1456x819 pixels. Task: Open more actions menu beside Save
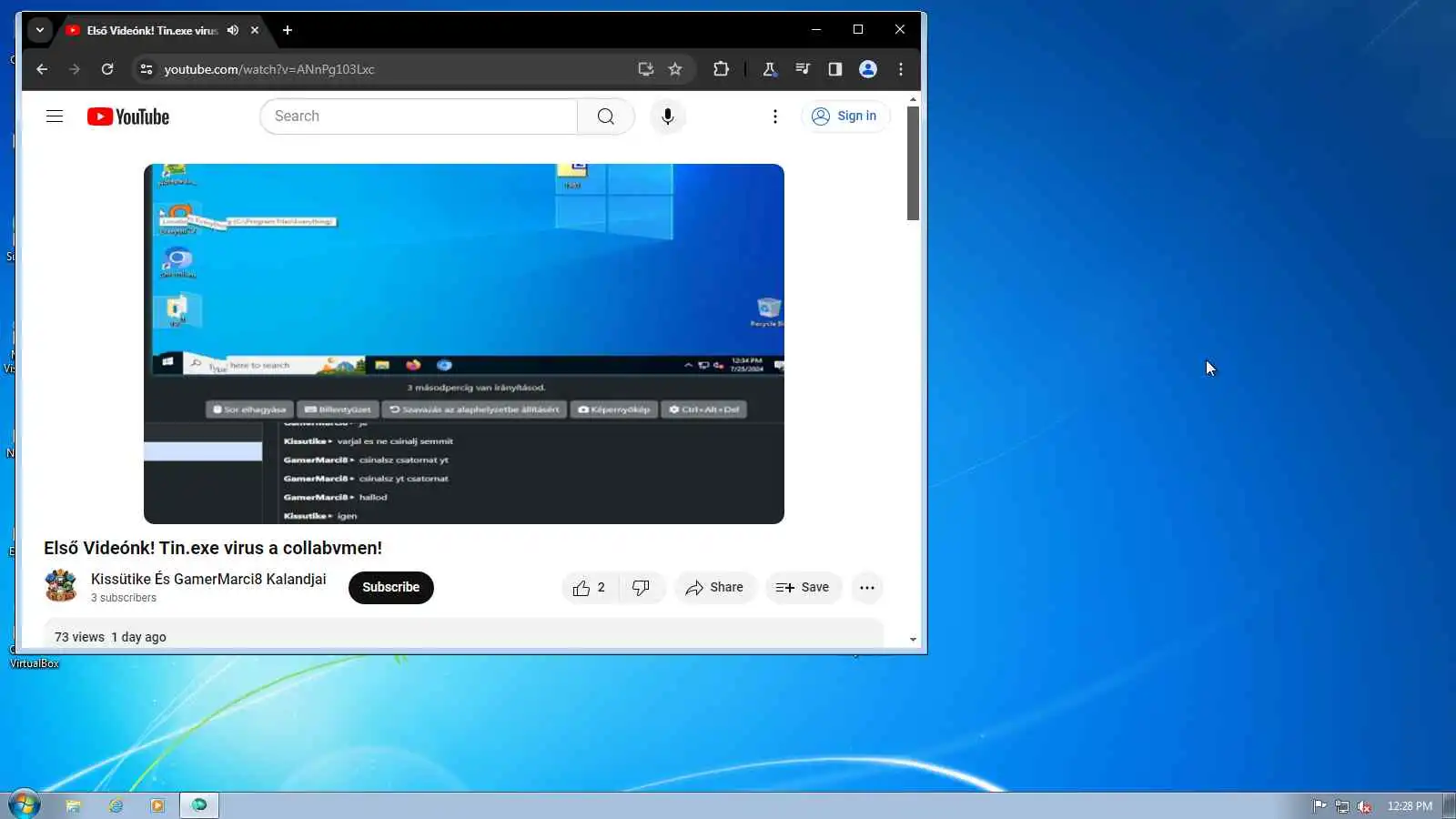coord(867,588)
